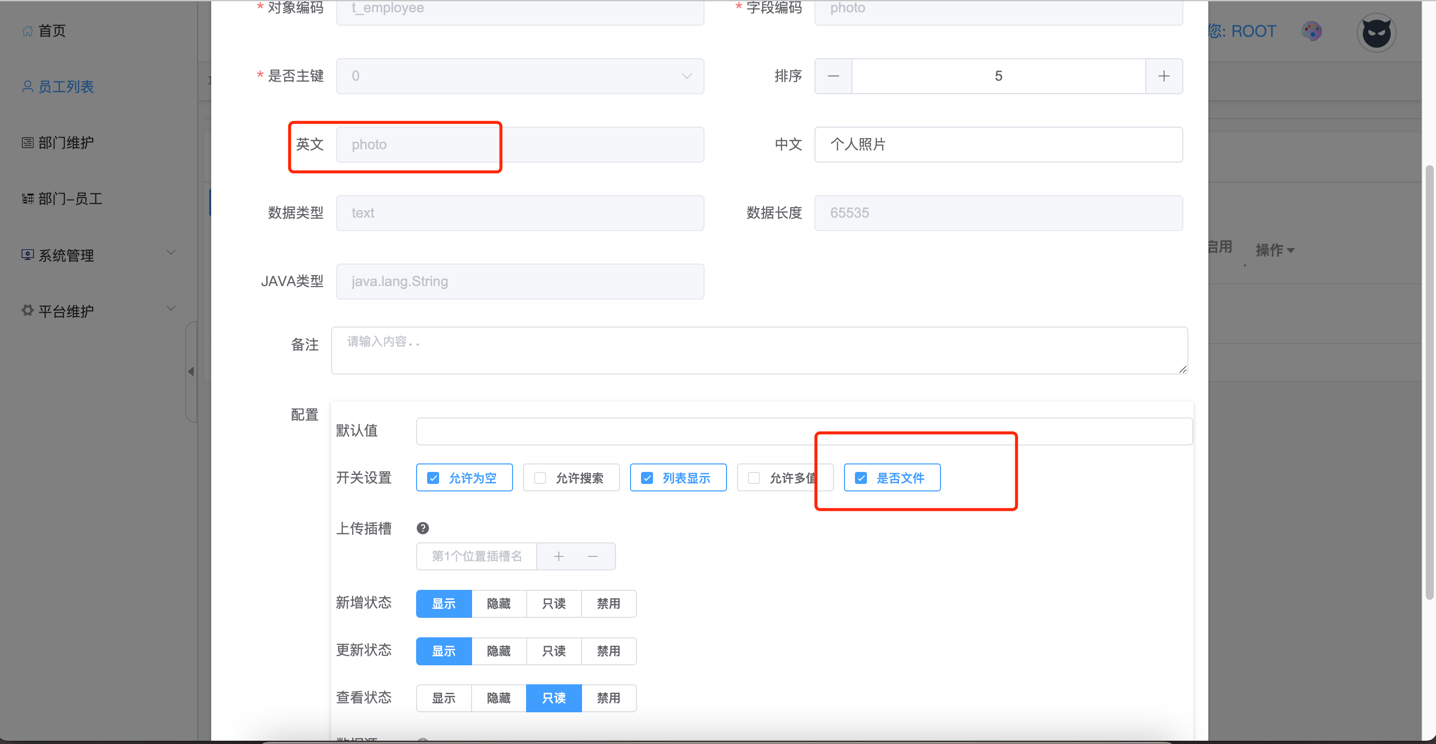Toggle the 是否文件 checkbox

tap(861, 478)
